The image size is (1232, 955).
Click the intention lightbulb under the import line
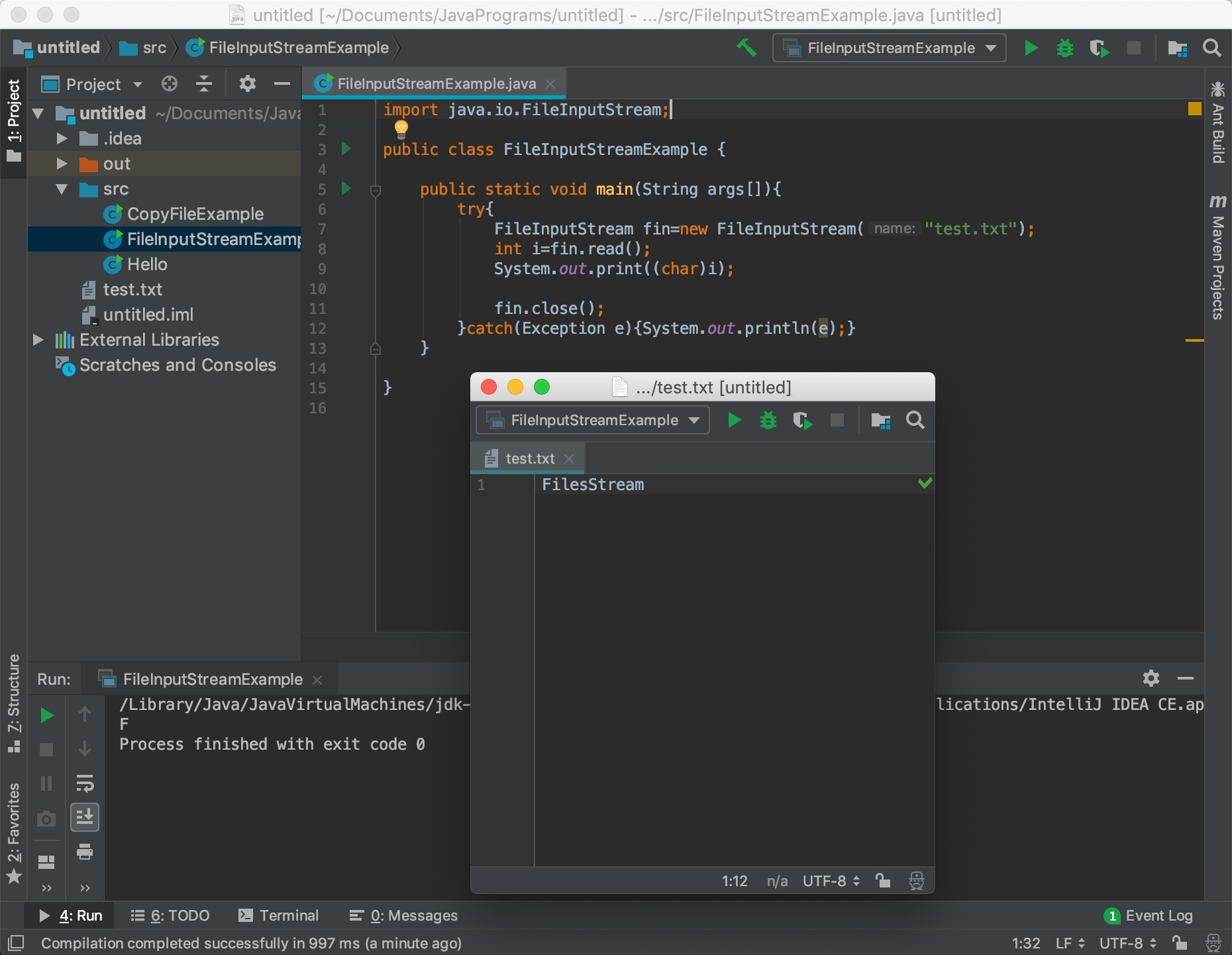401,130
